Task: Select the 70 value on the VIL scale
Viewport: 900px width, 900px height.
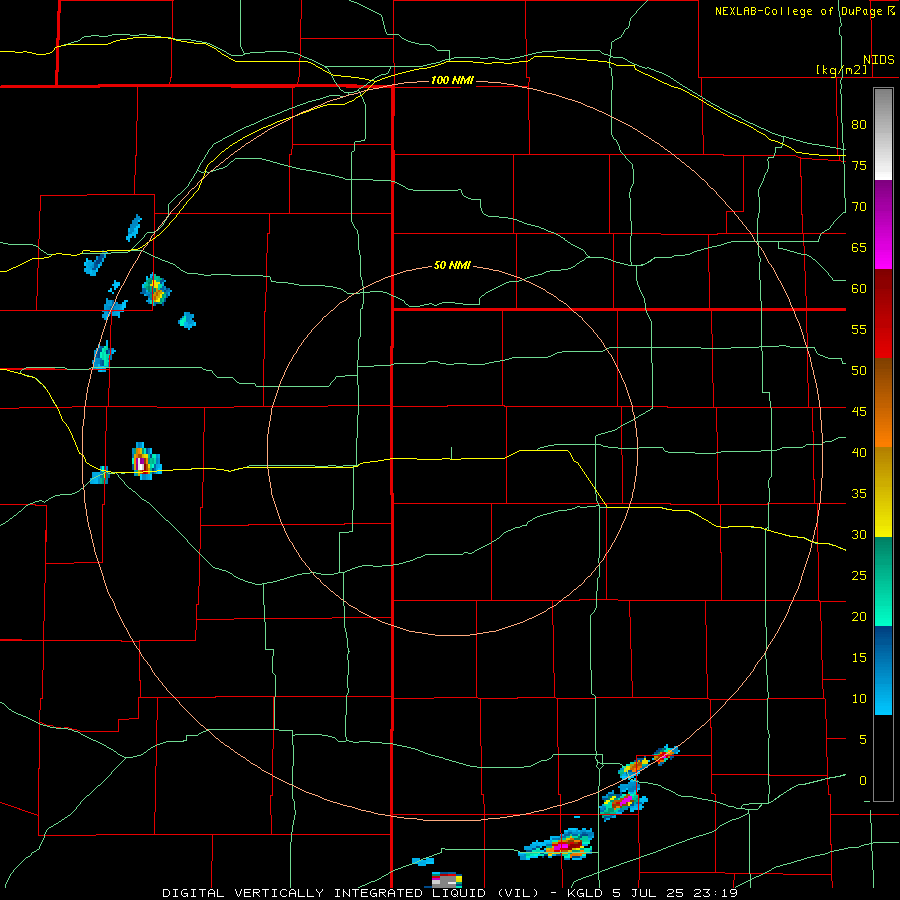Action: coord(859,207)
